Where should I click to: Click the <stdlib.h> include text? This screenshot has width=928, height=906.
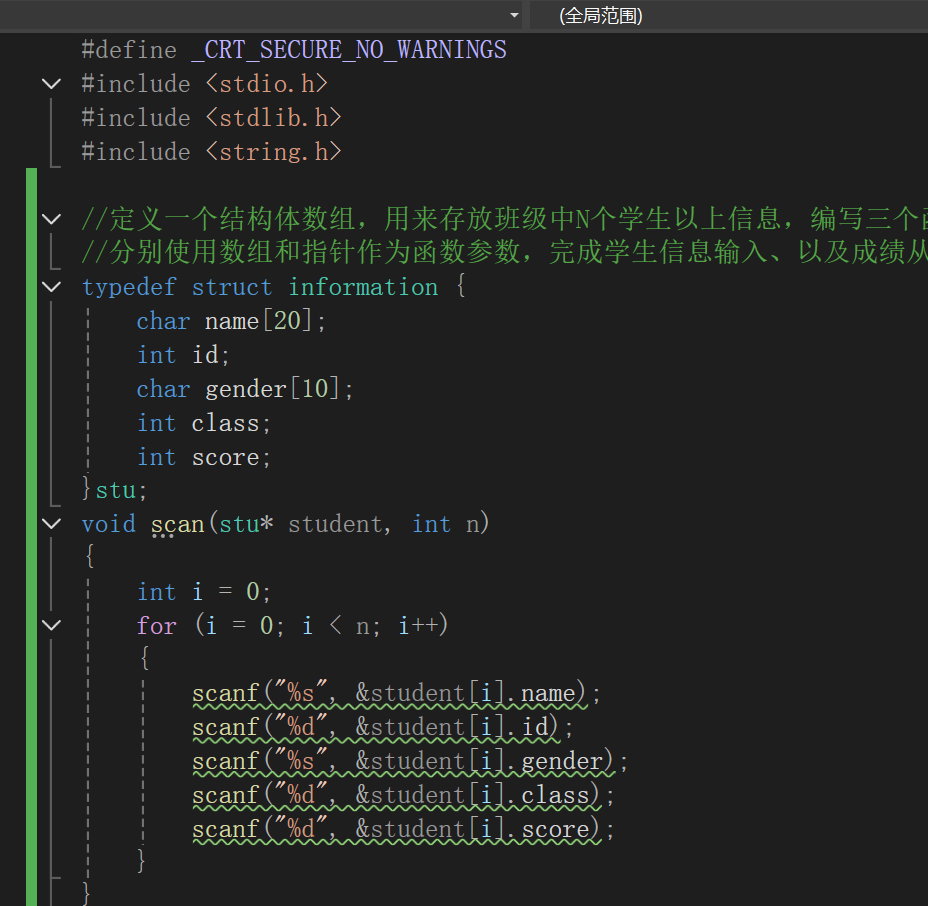pyautogui.click(x=273, y=118)
